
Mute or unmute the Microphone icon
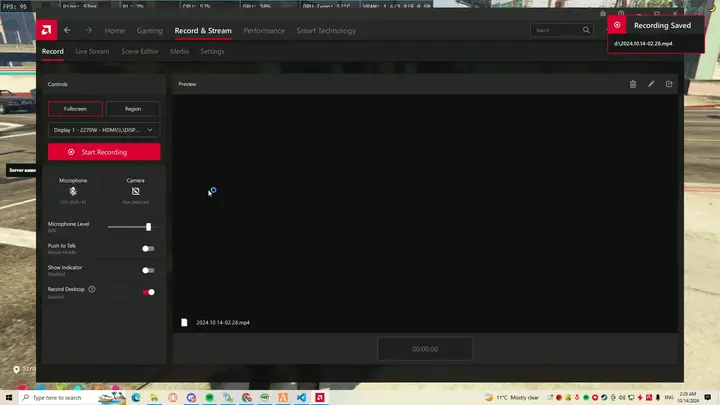[x=73, y=191]
